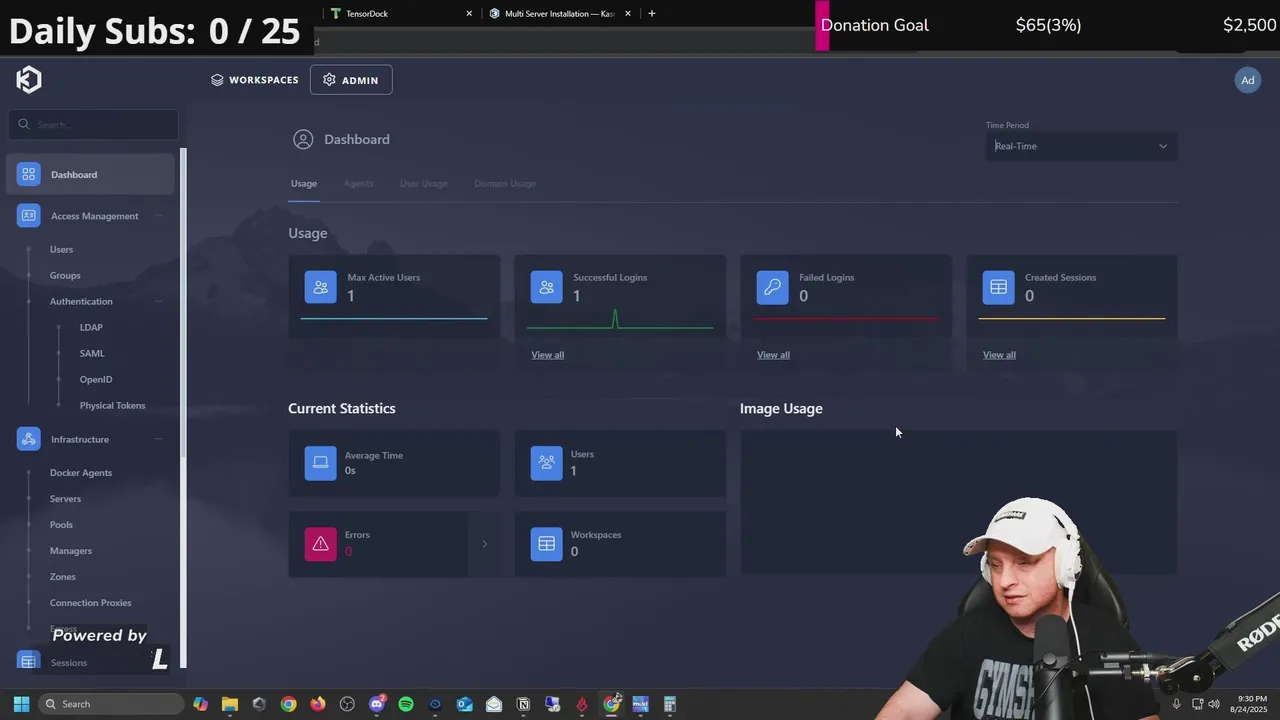Open the Admin top navigation

pyautogui.click(x=351, y=80)
